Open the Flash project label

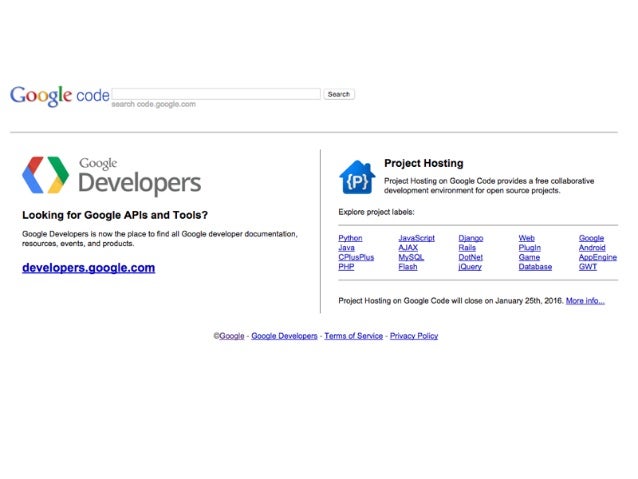(x=408, y=267)
